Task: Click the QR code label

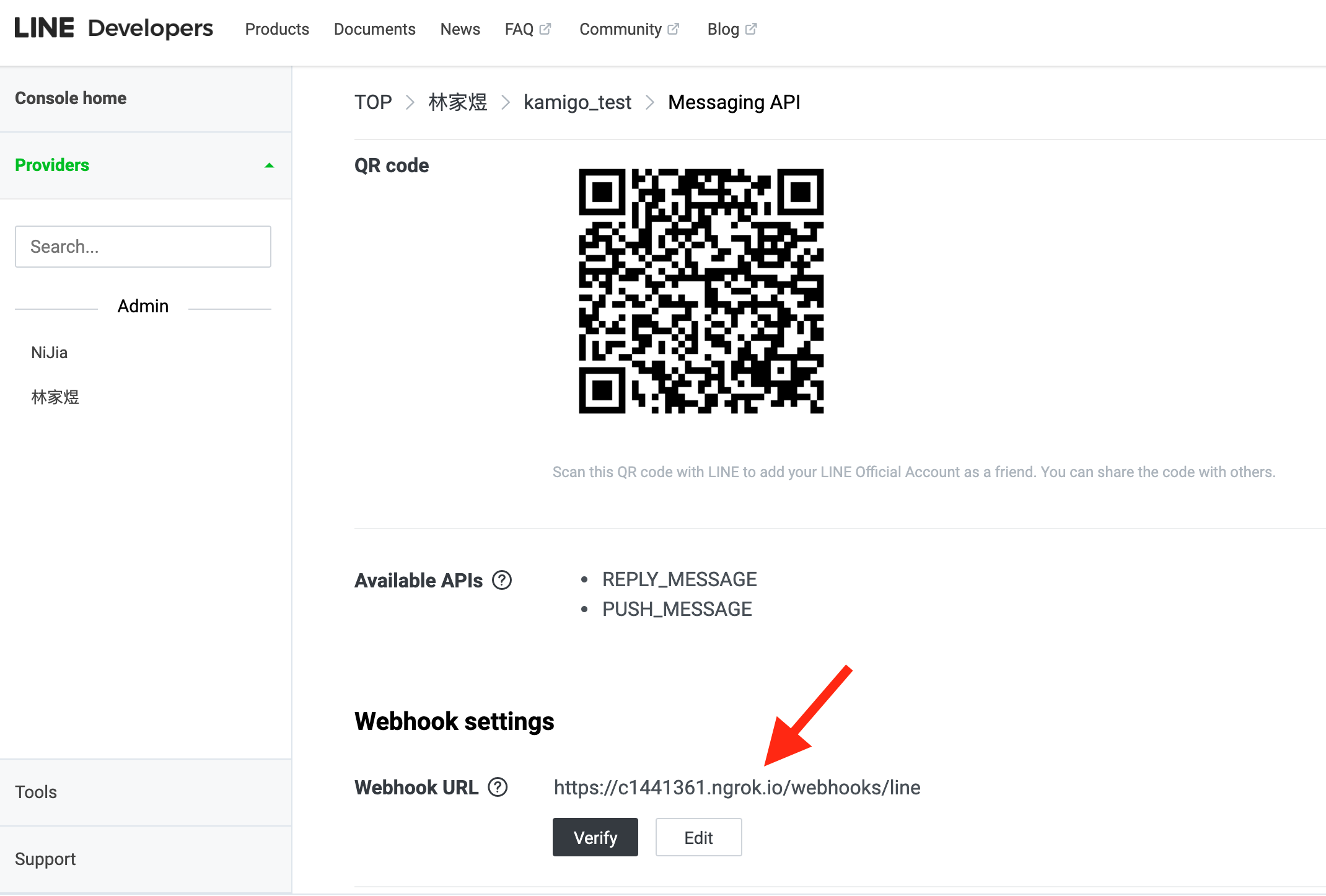Action: [392, 165]
